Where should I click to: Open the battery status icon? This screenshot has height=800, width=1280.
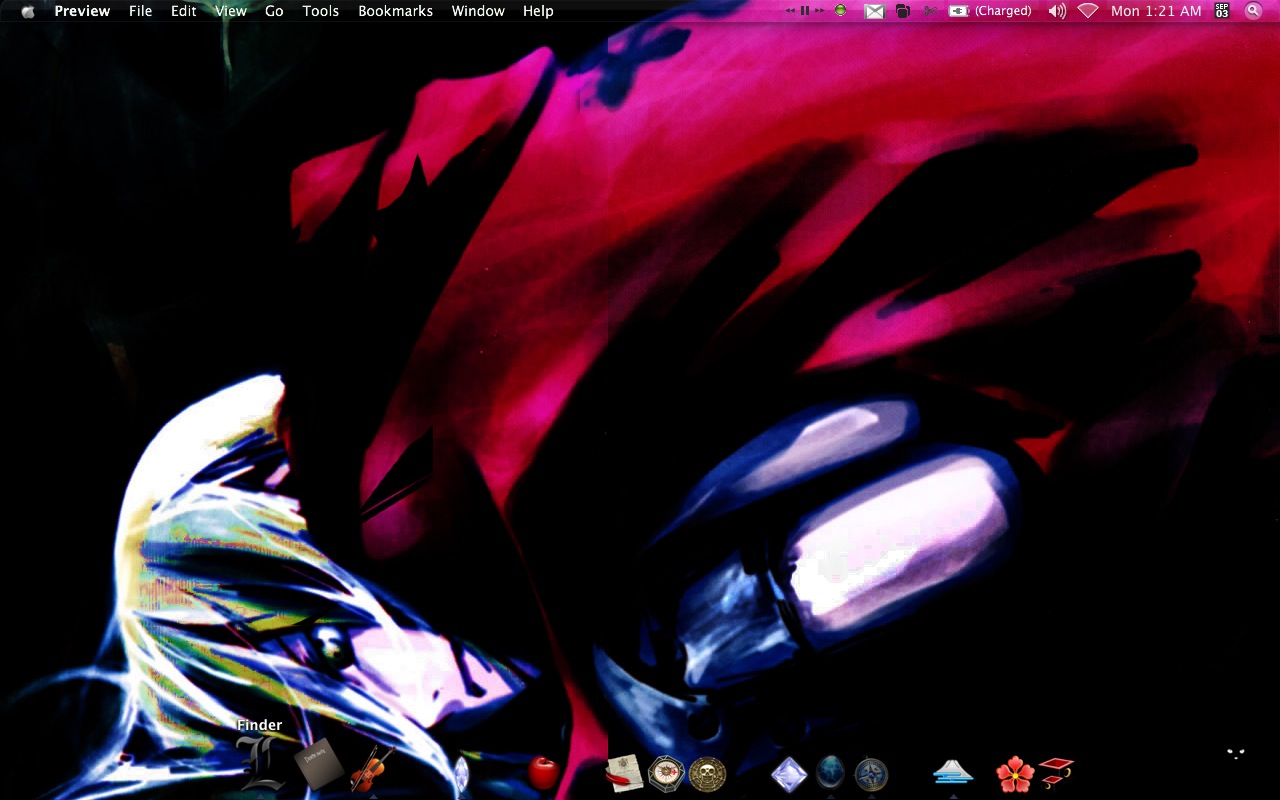click(959, 11)
